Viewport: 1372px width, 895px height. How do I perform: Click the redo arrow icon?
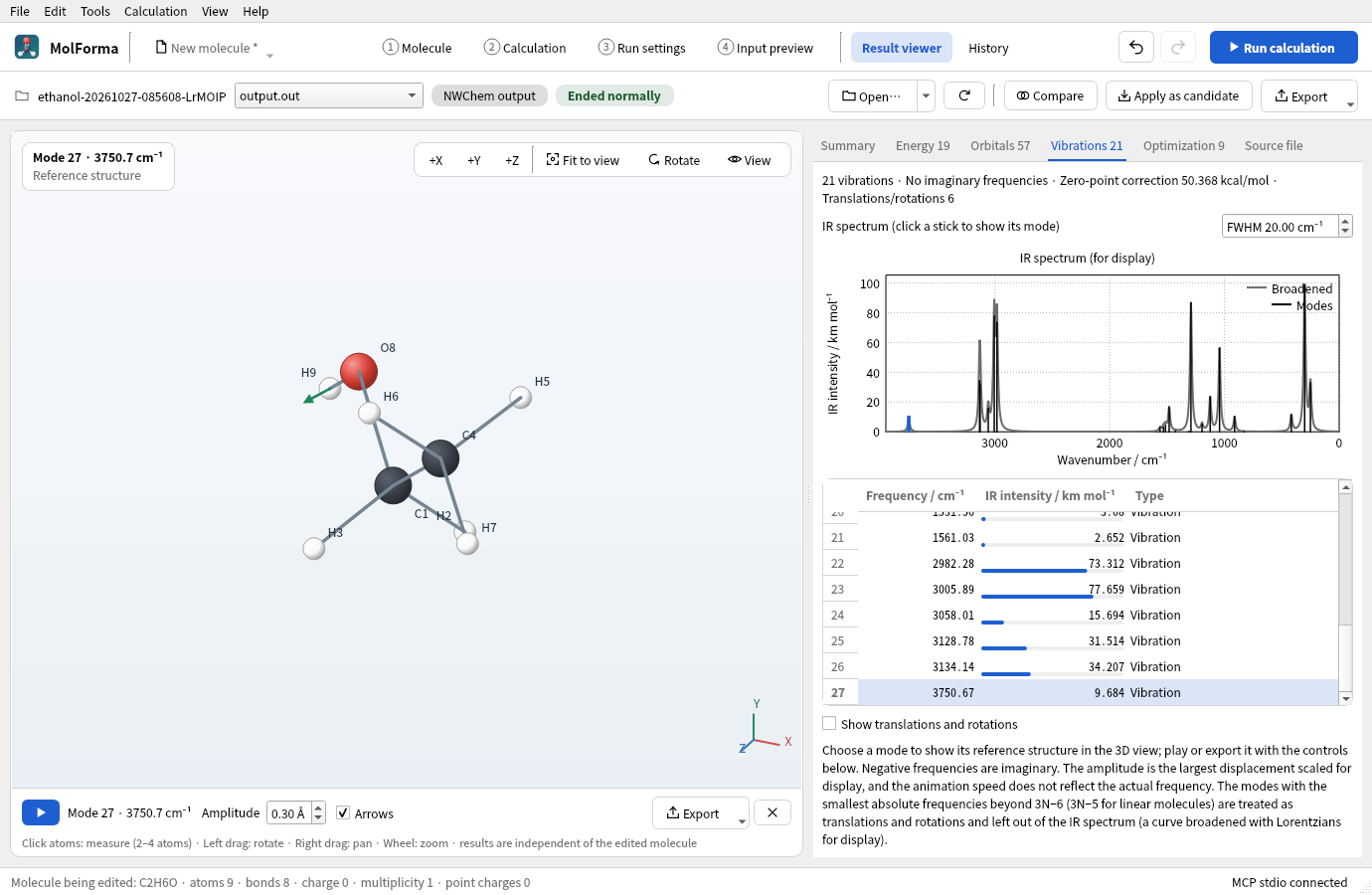click(x=1178, y=48)
